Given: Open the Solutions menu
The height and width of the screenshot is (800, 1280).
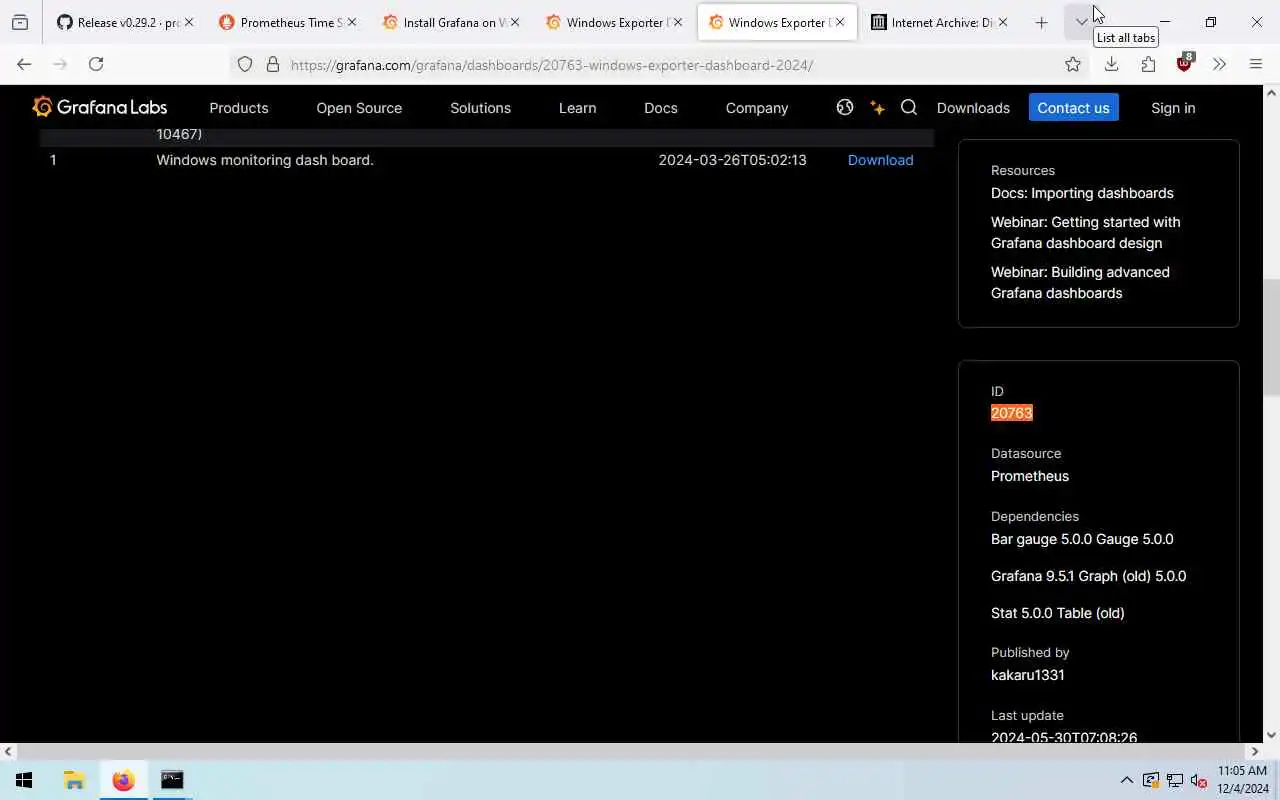Looking at the screenshot, I should pos(480,108).
